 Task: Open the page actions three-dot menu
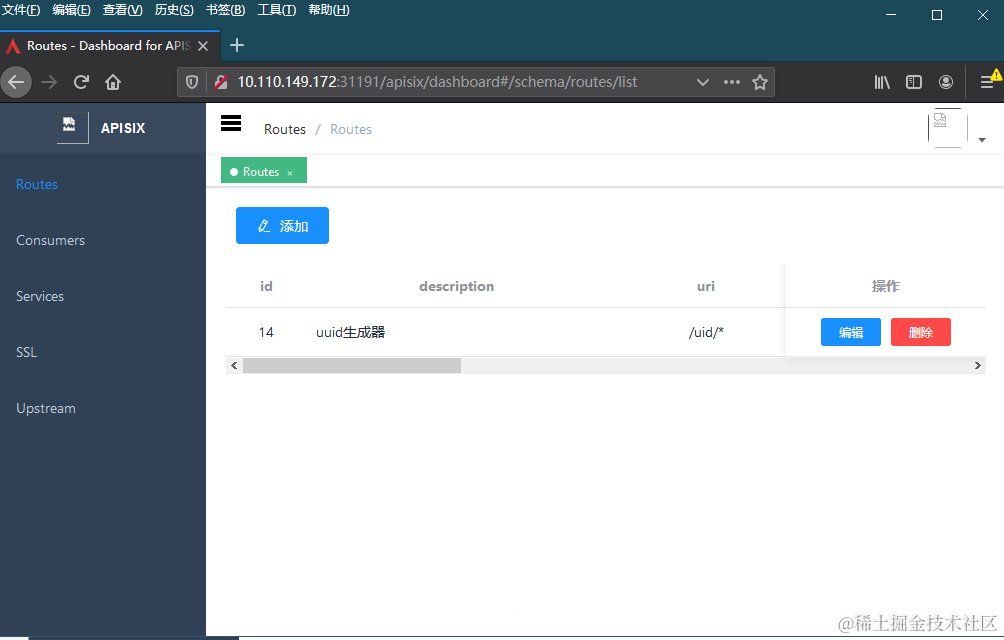[732, 82]
